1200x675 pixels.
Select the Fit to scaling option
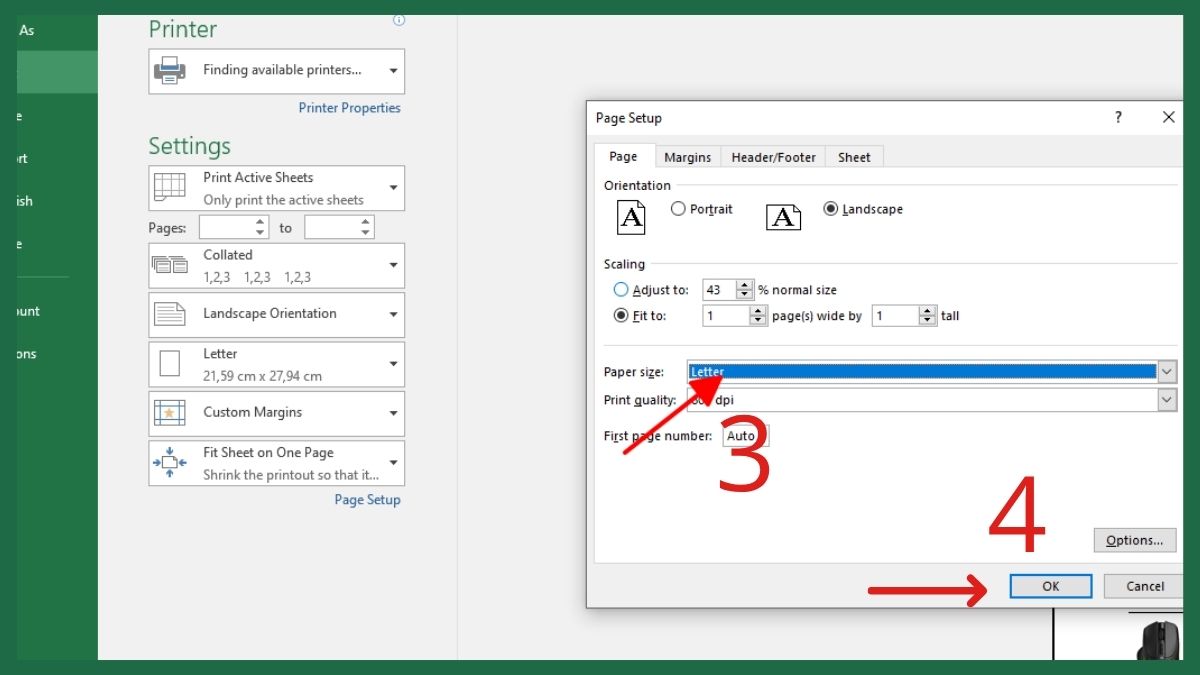(x=623, y=315)
